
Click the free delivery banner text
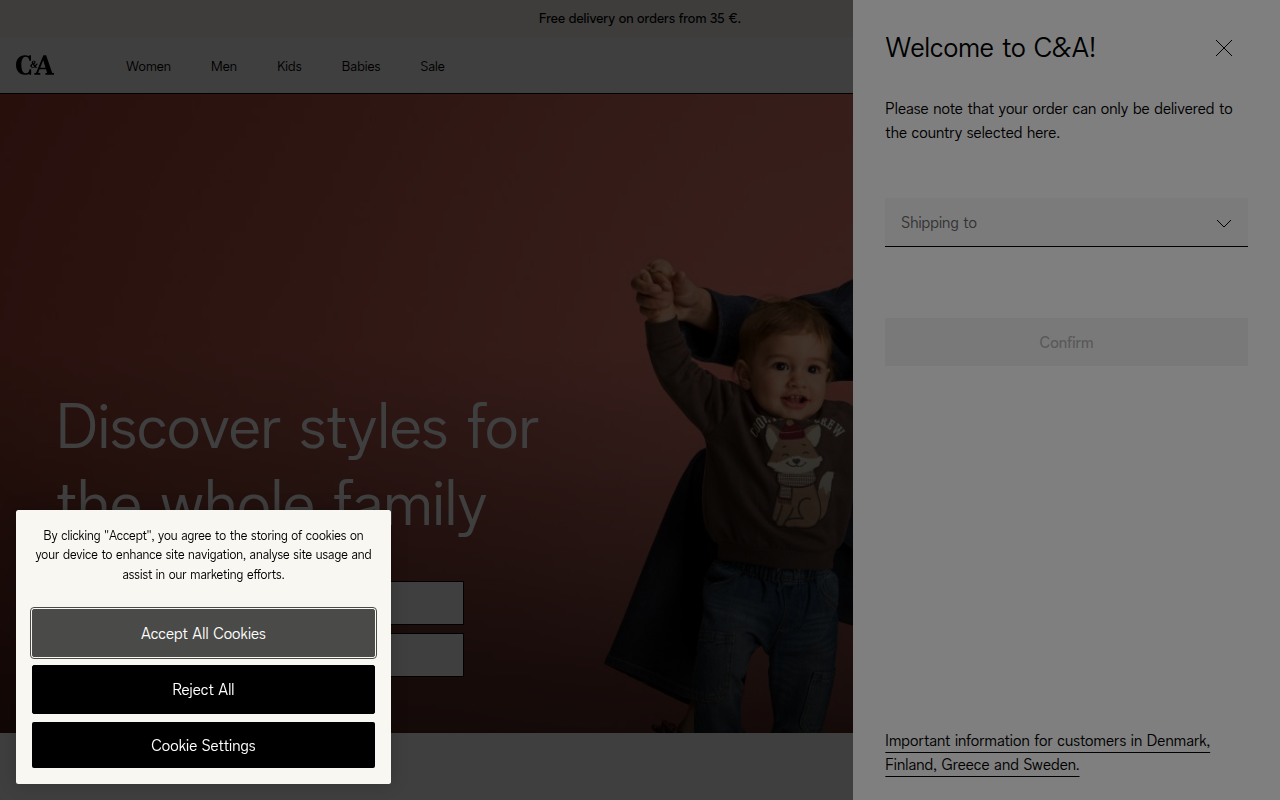tap(640, 18)
